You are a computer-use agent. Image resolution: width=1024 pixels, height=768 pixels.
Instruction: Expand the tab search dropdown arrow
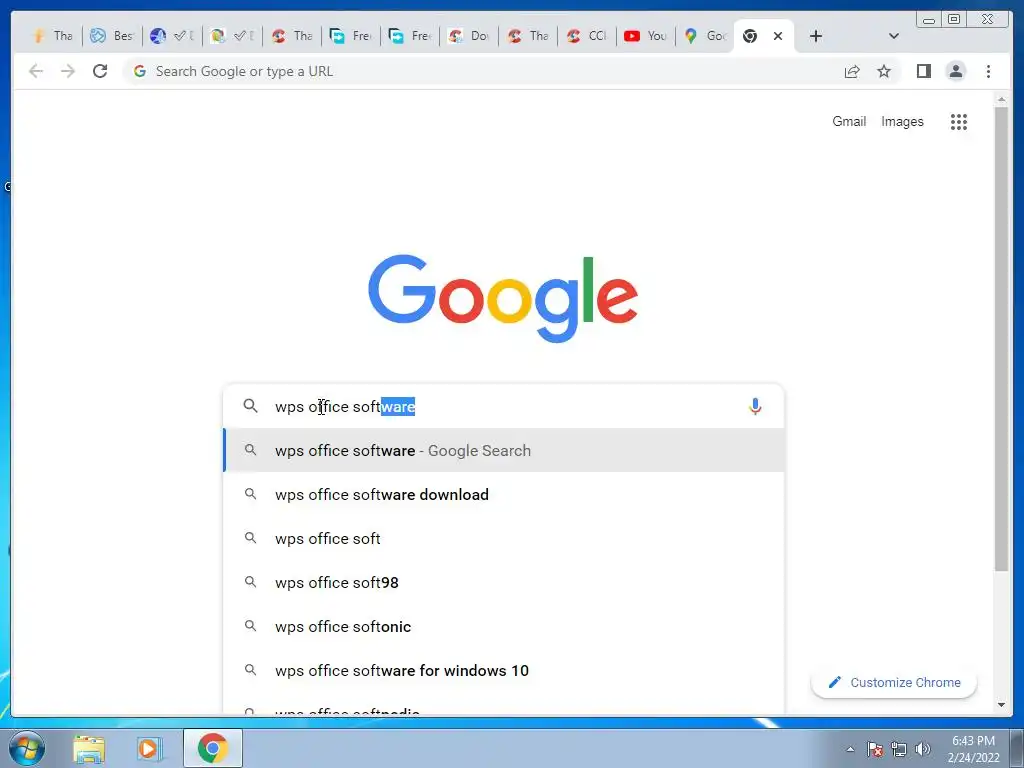pyautogui.click(x=893, y=36)
